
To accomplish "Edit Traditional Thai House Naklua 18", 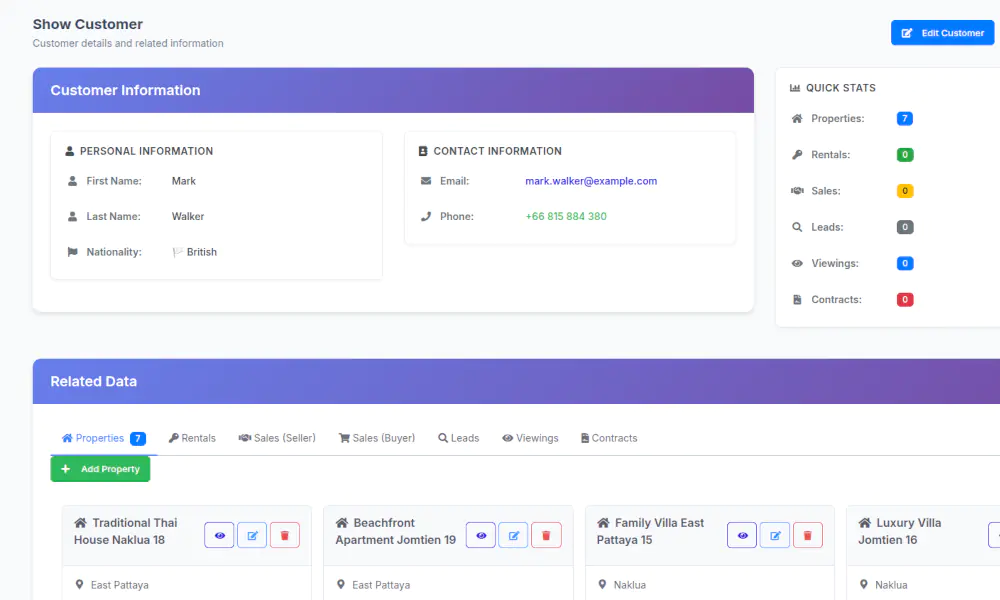I will pyautogui.click(x=252, y=535).
